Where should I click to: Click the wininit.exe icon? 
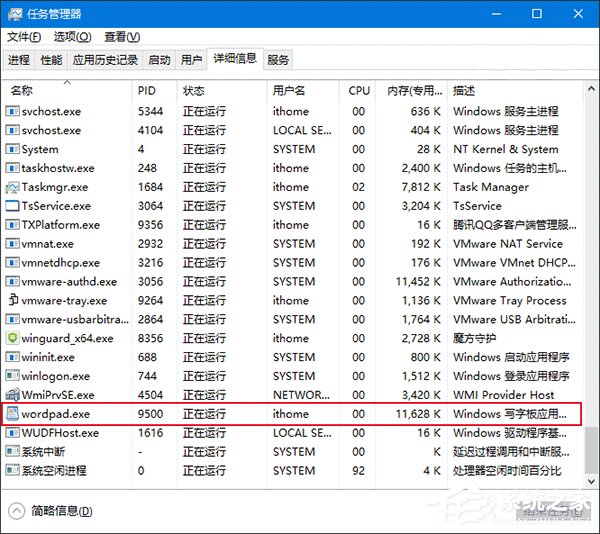pyautogui.click(x=12, y=357)
